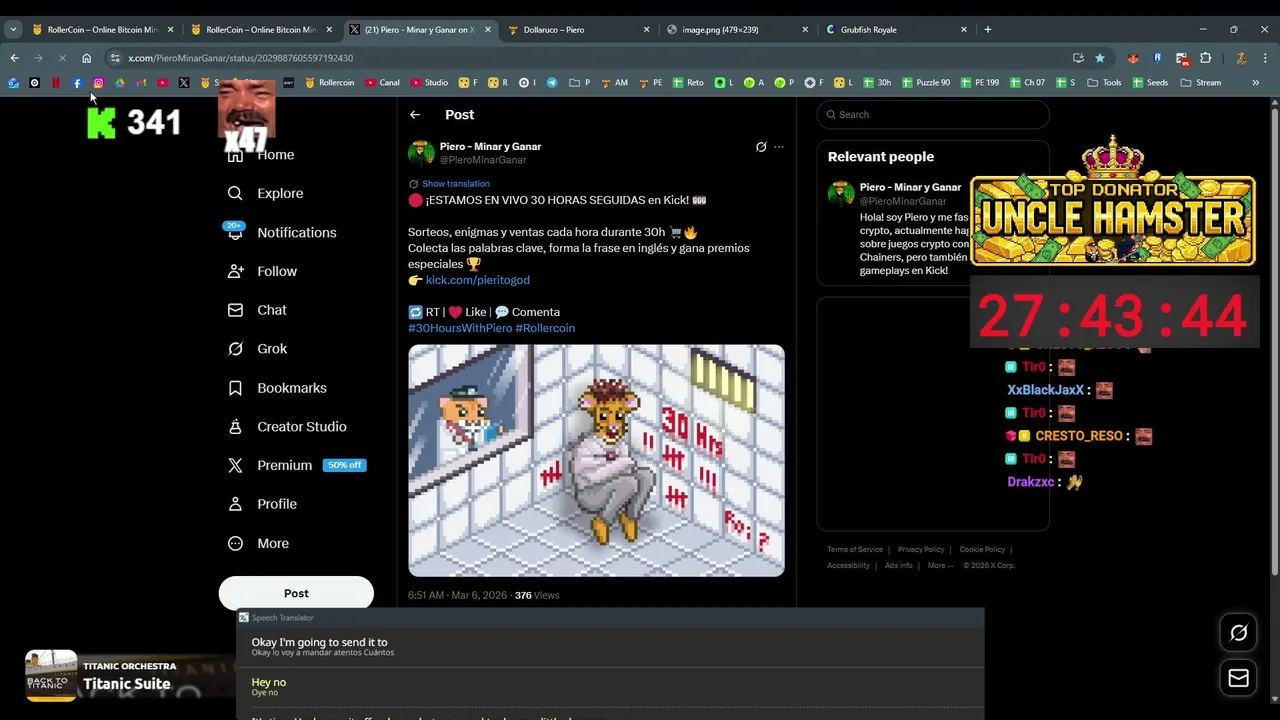
Task: Open the Telegram bookmark icon
Action: point(552,83)
